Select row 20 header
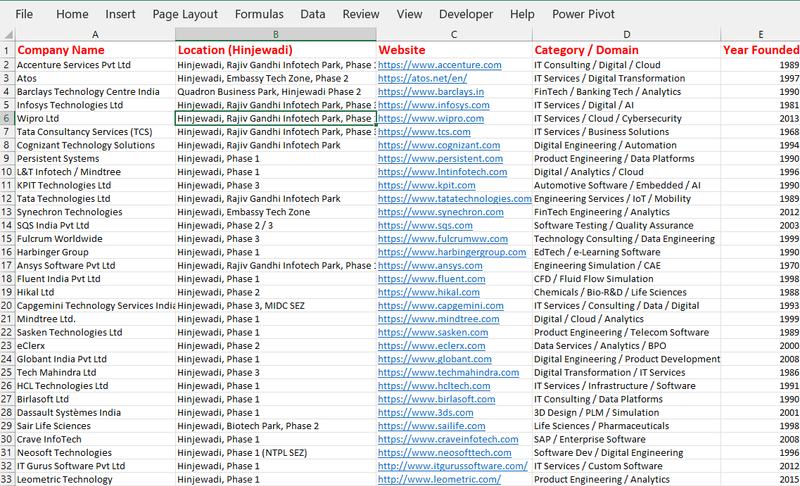The width and height of the screenshot is (800, 486). [x=7, y=305]
